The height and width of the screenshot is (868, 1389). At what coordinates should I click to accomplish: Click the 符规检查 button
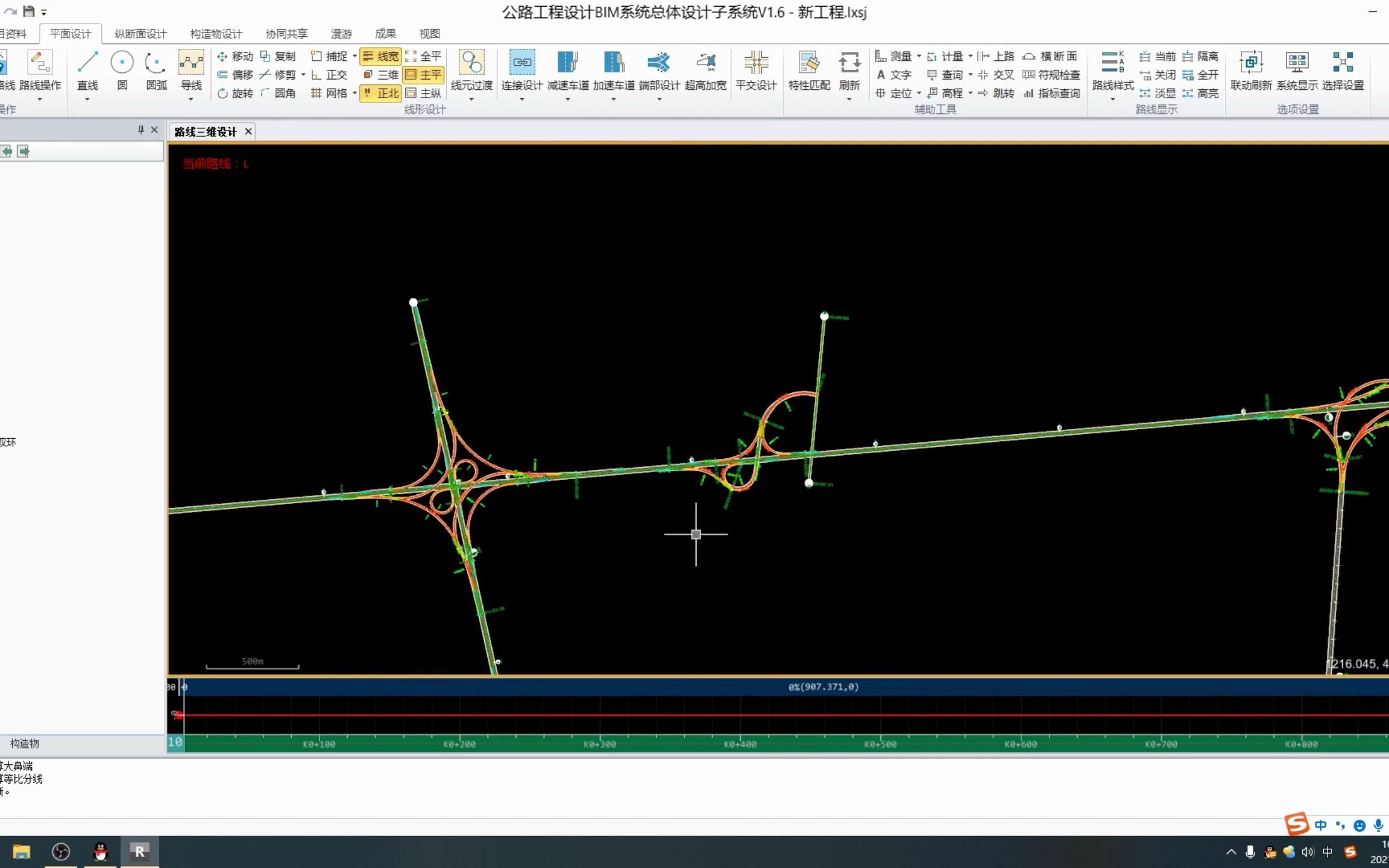1052,75
